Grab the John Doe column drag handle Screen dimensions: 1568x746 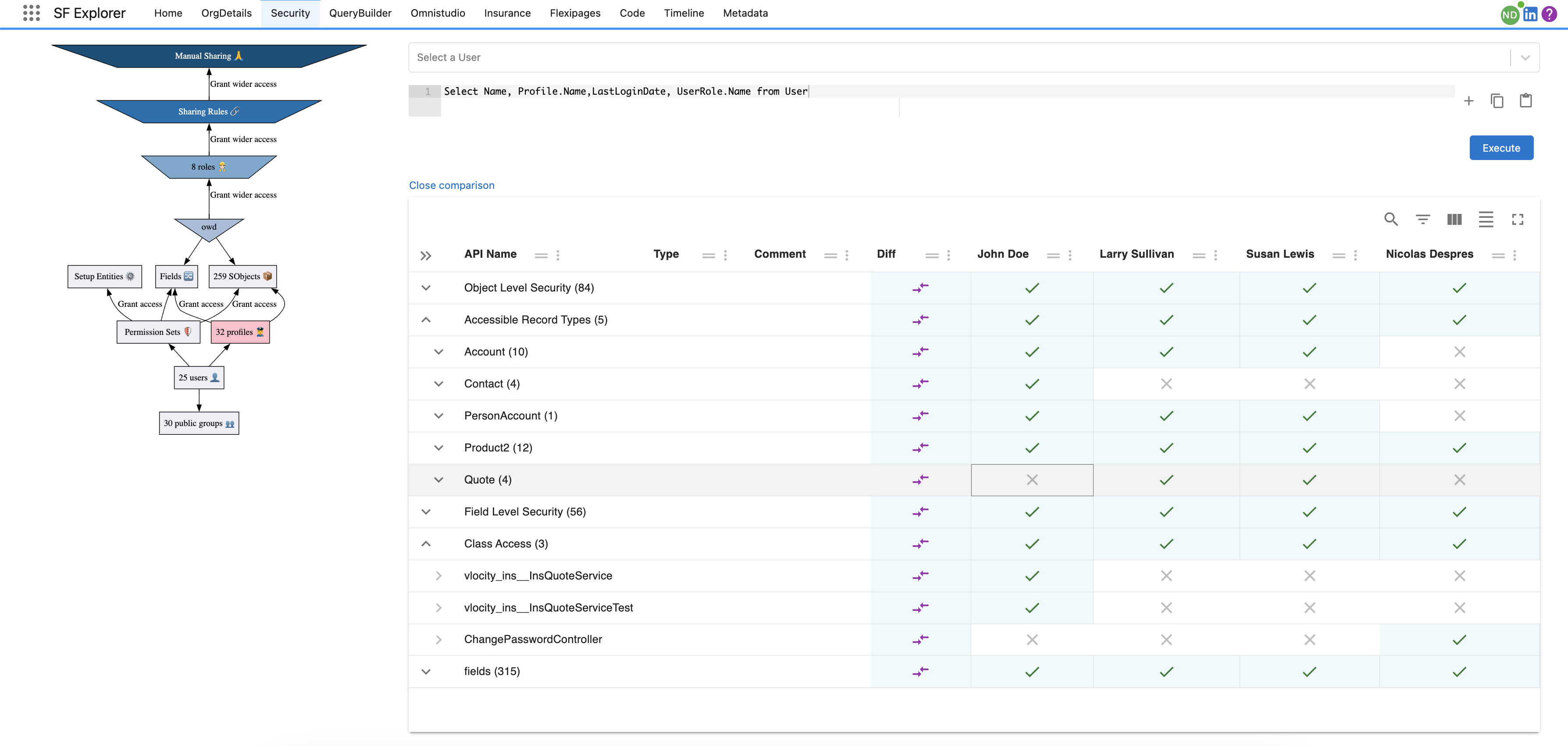(x=1053, y=256)
